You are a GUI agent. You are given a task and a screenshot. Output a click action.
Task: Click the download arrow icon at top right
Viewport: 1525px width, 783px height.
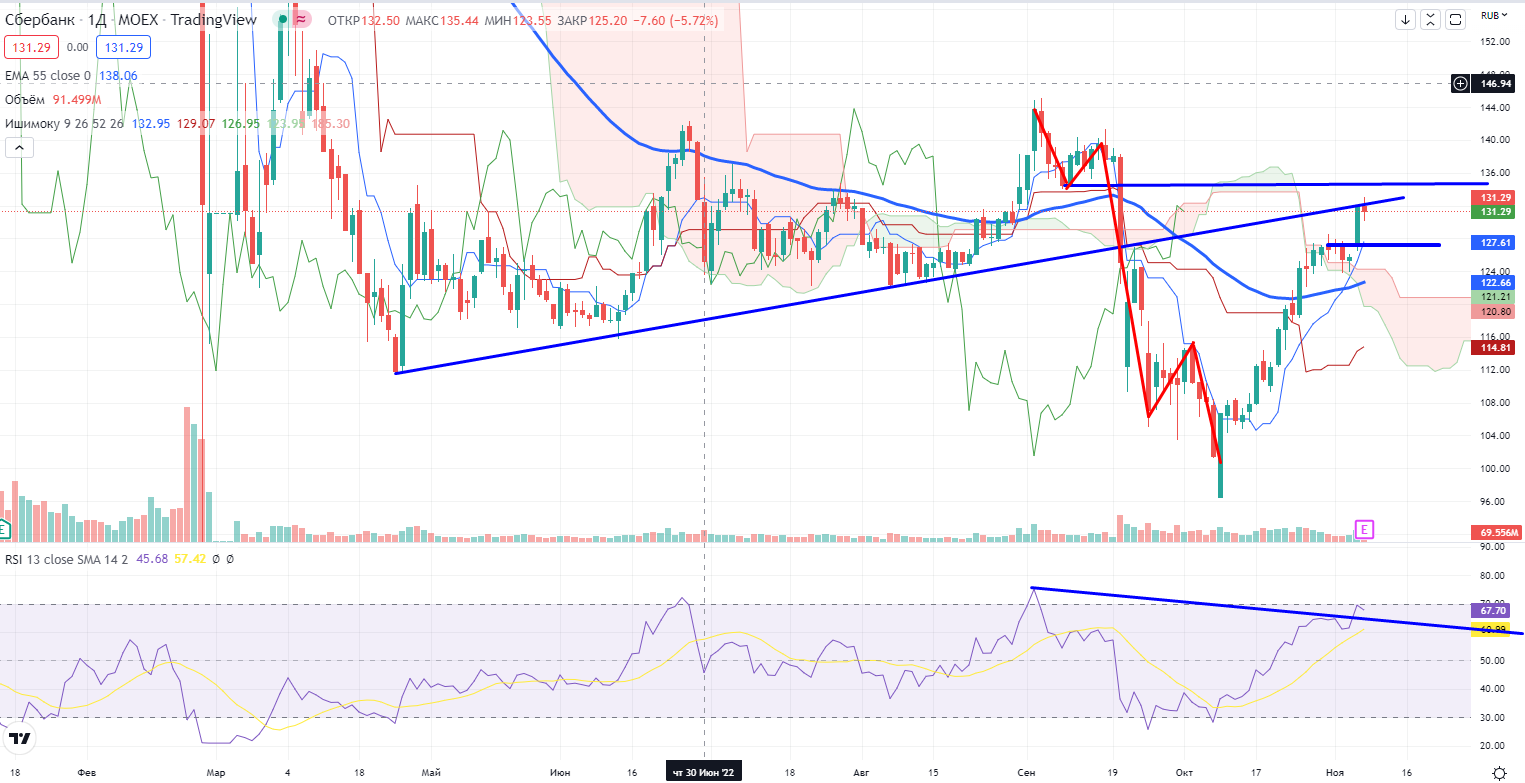click(x=1406, y=19)
